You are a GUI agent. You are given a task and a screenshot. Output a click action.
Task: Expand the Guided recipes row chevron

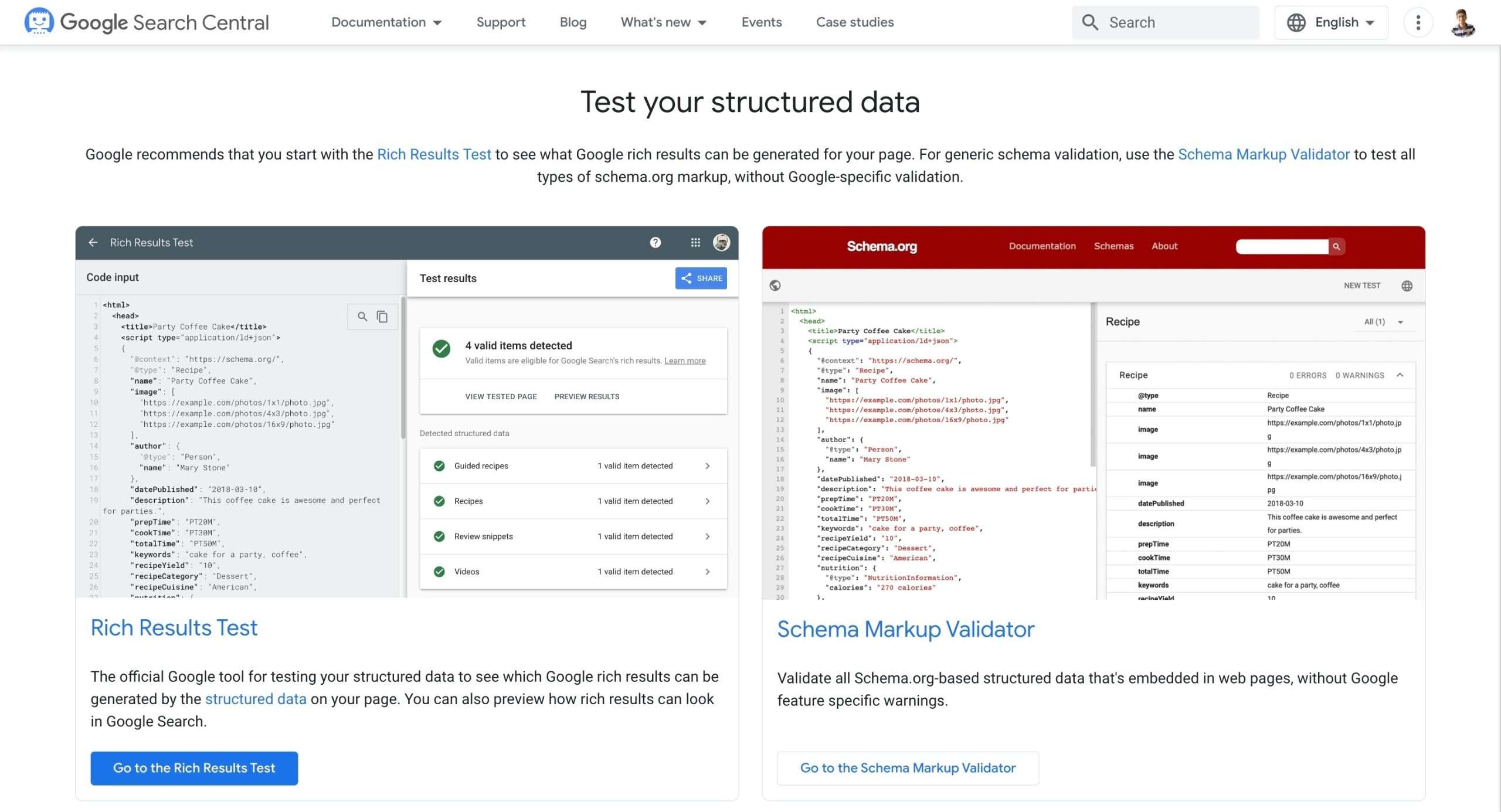tap(708, 466)
